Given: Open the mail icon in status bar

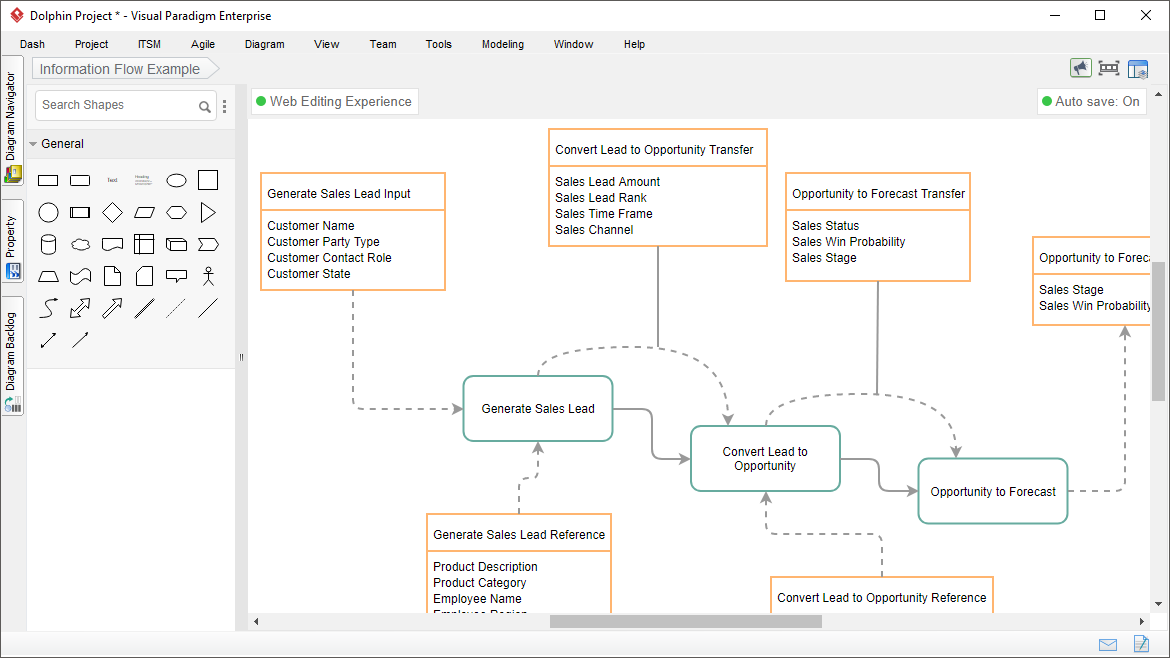Looking at the screenshot, I should 1108,645.
